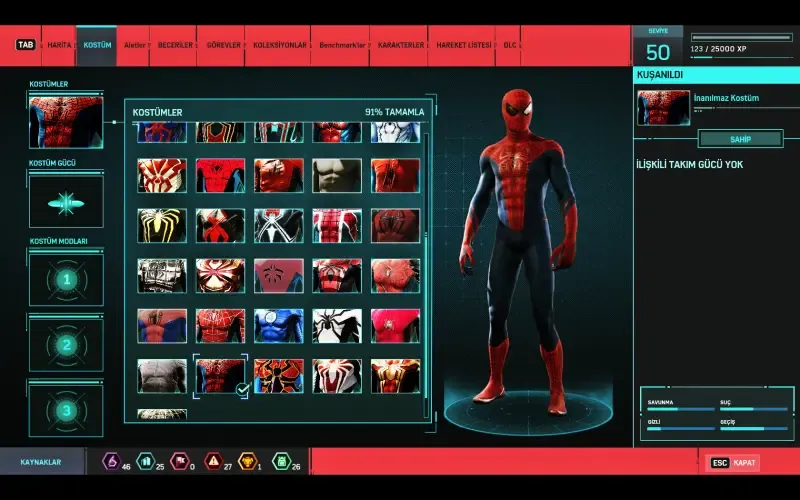Image resolution: width=800 pixels, height=500 pixels.
Task: Click the purple token icon showing 46
Action: tap(112, 462)
